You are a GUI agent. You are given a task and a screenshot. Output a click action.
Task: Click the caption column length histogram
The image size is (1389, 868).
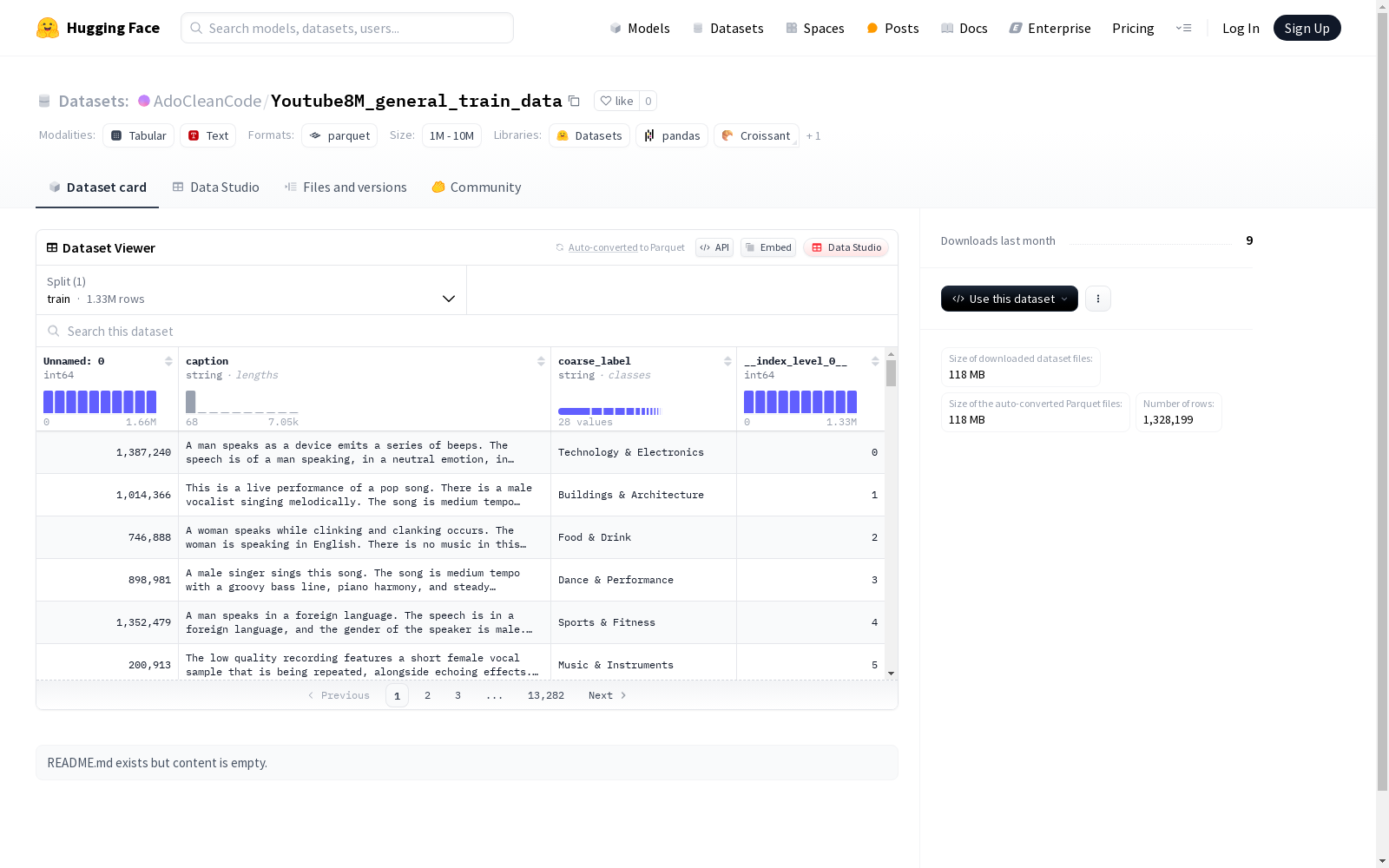tap(242, 401)
